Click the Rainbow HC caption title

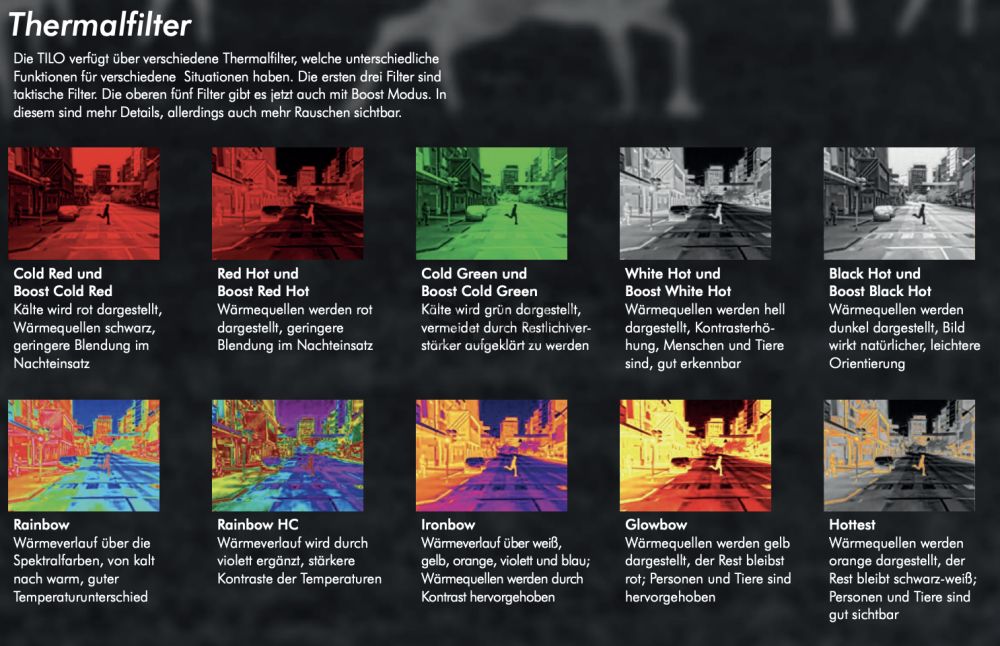click(x=258, y=525)
